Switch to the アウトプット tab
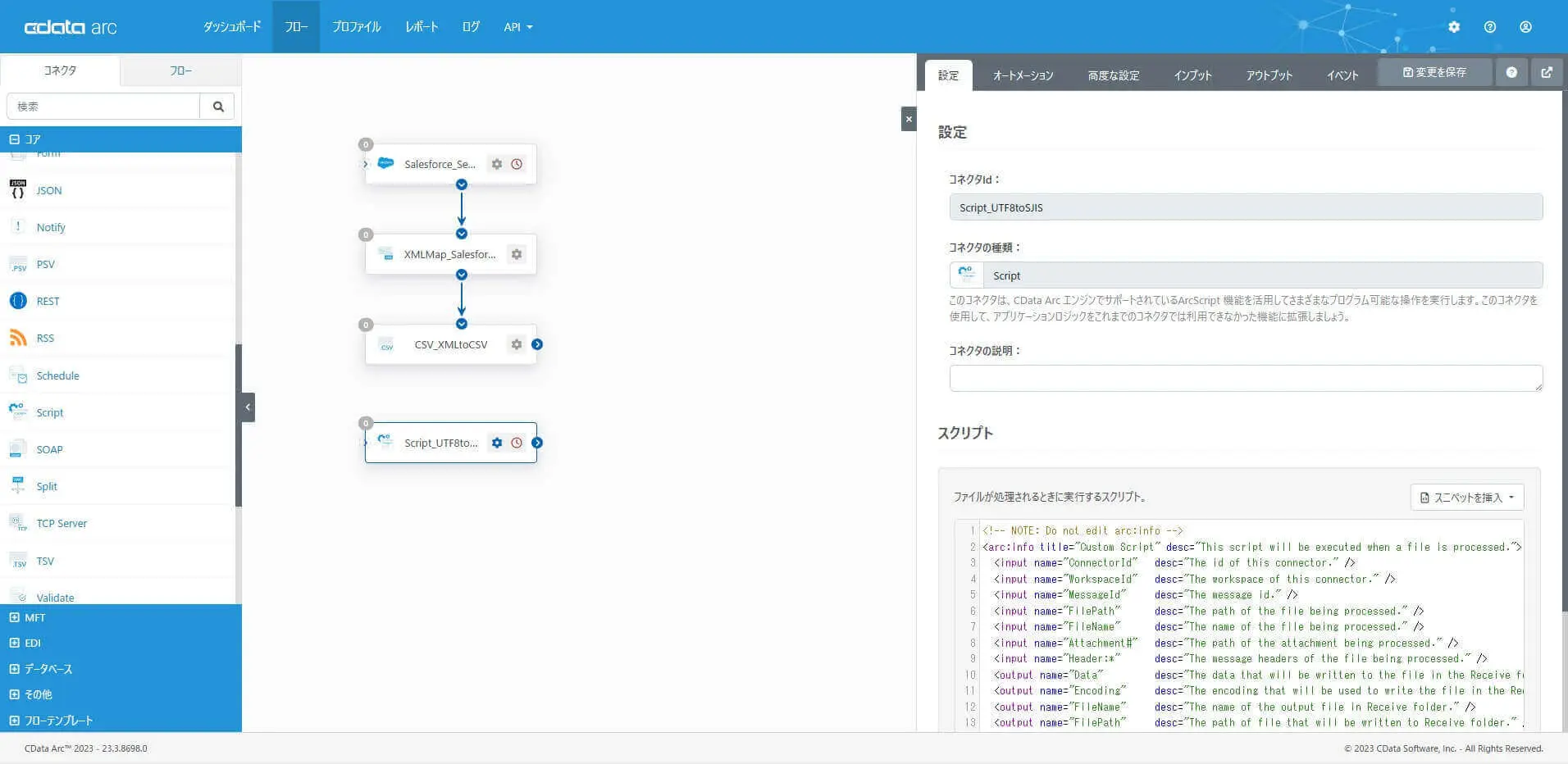 (1269, 75)
